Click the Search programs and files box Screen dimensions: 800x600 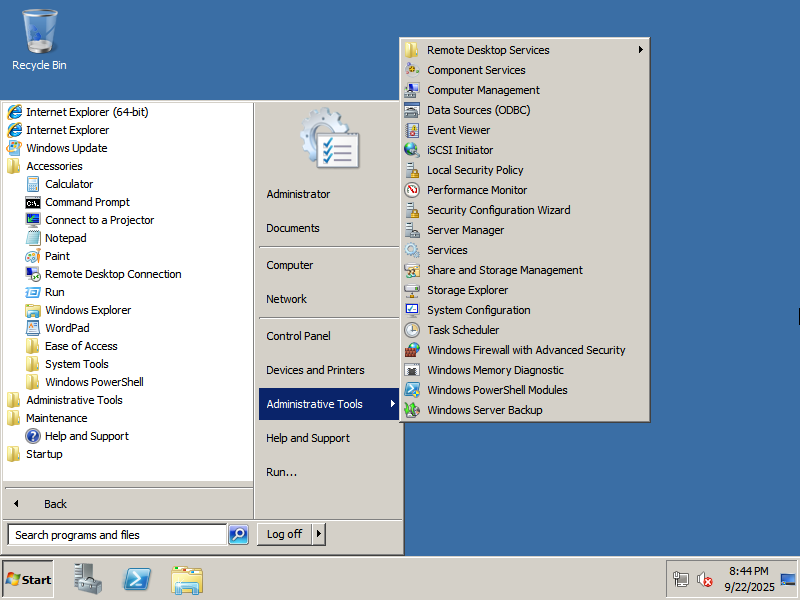pyautogui.click(x=117, y=535)
